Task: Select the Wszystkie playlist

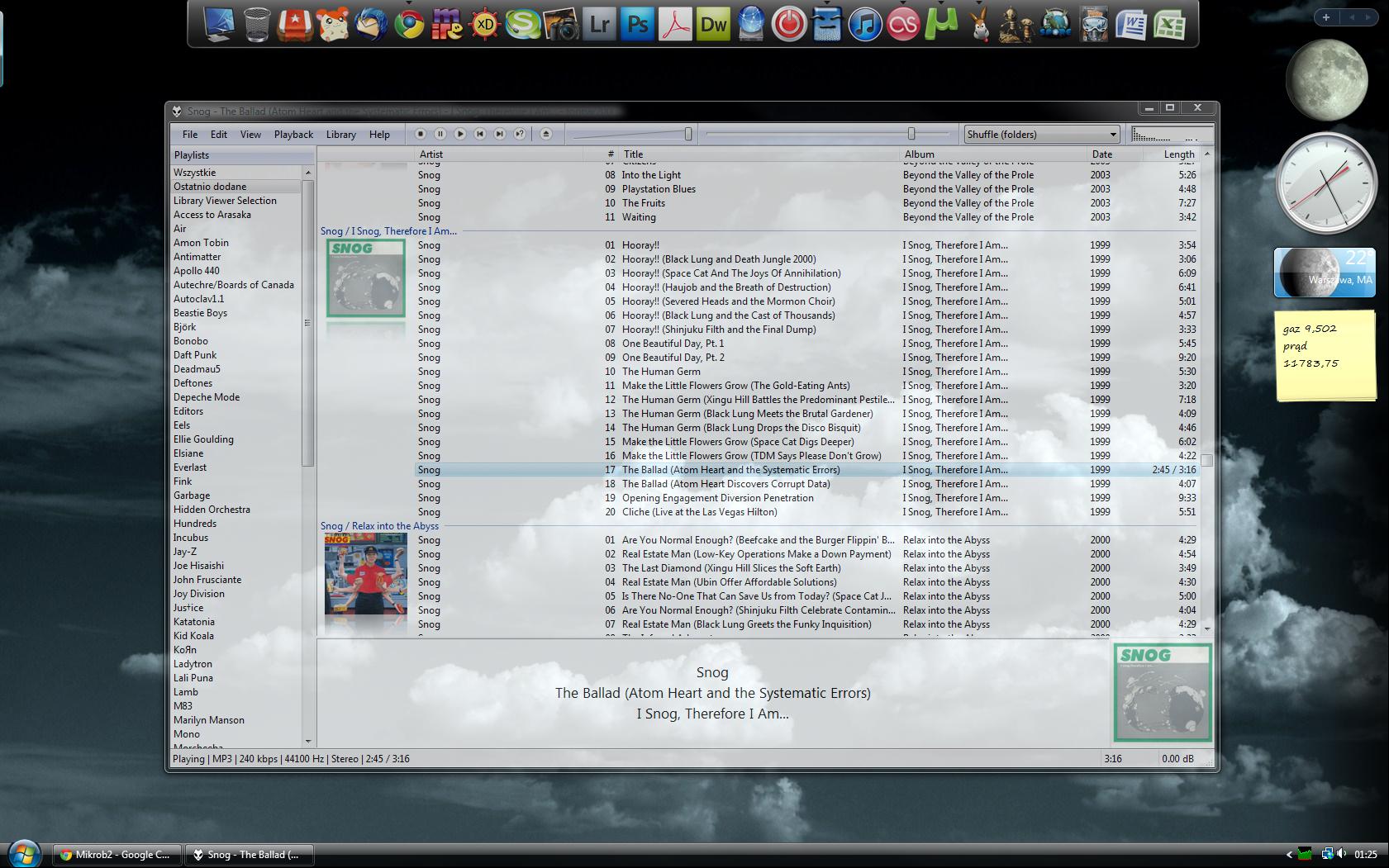Action: (x=236, y=173)
